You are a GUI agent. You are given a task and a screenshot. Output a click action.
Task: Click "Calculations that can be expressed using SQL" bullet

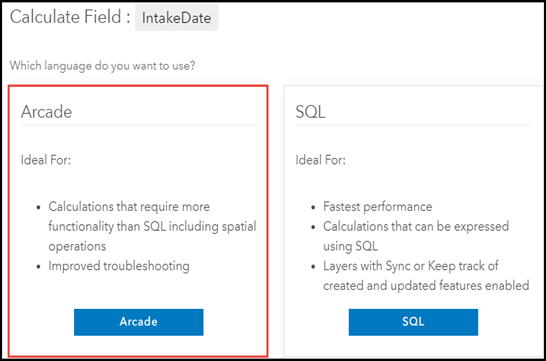pyautogui.click(x=416, y=236)
